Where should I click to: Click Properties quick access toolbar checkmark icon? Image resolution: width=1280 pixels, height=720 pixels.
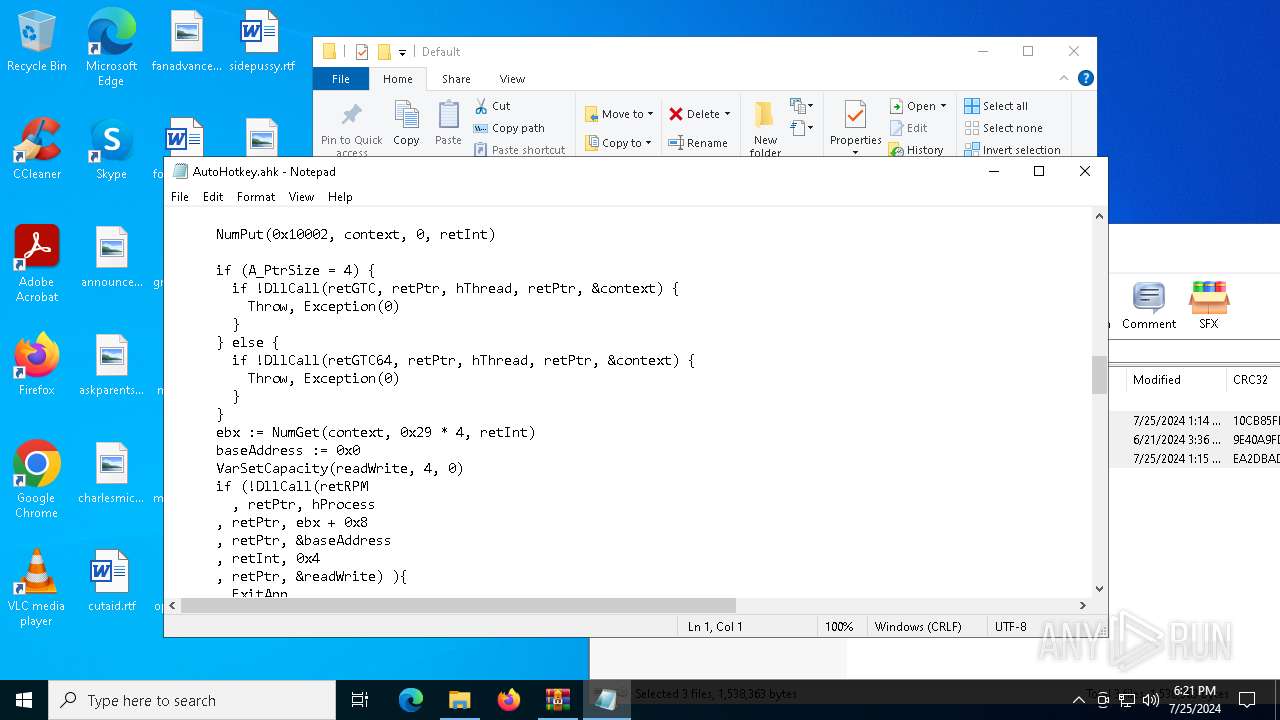pos(361,52)
